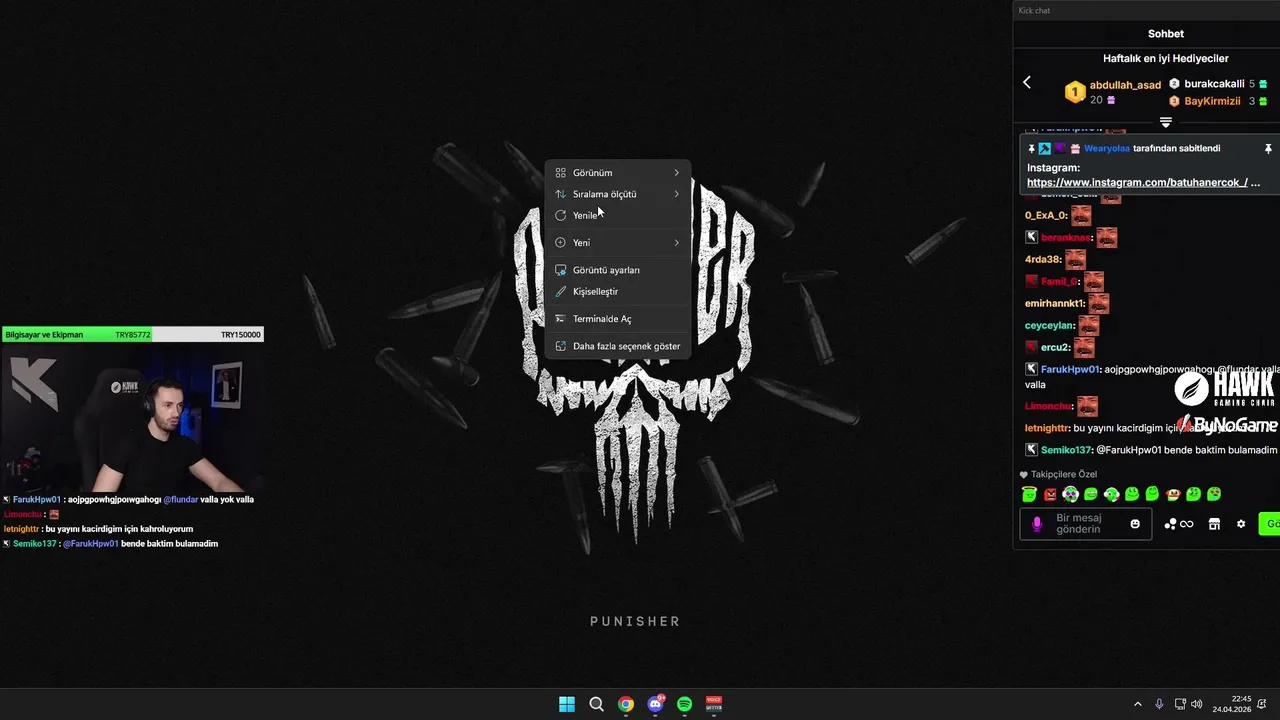Open the channel points icon

[x=1179, y=524]
